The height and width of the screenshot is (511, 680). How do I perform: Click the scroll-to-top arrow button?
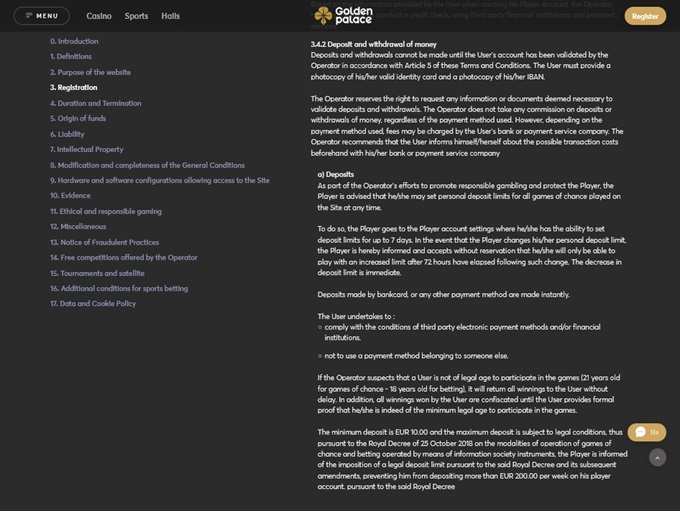[x=657, y=457]
